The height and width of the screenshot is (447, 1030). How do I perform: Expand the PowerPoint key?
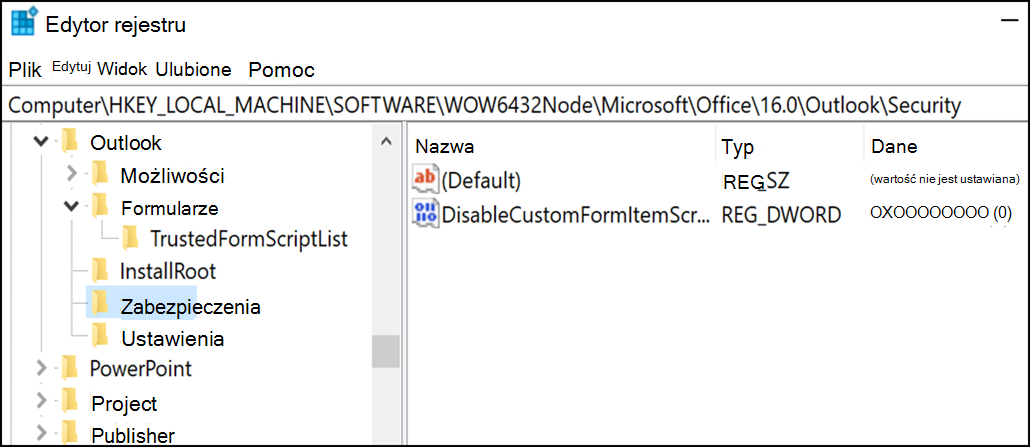(x=41, y=368)
